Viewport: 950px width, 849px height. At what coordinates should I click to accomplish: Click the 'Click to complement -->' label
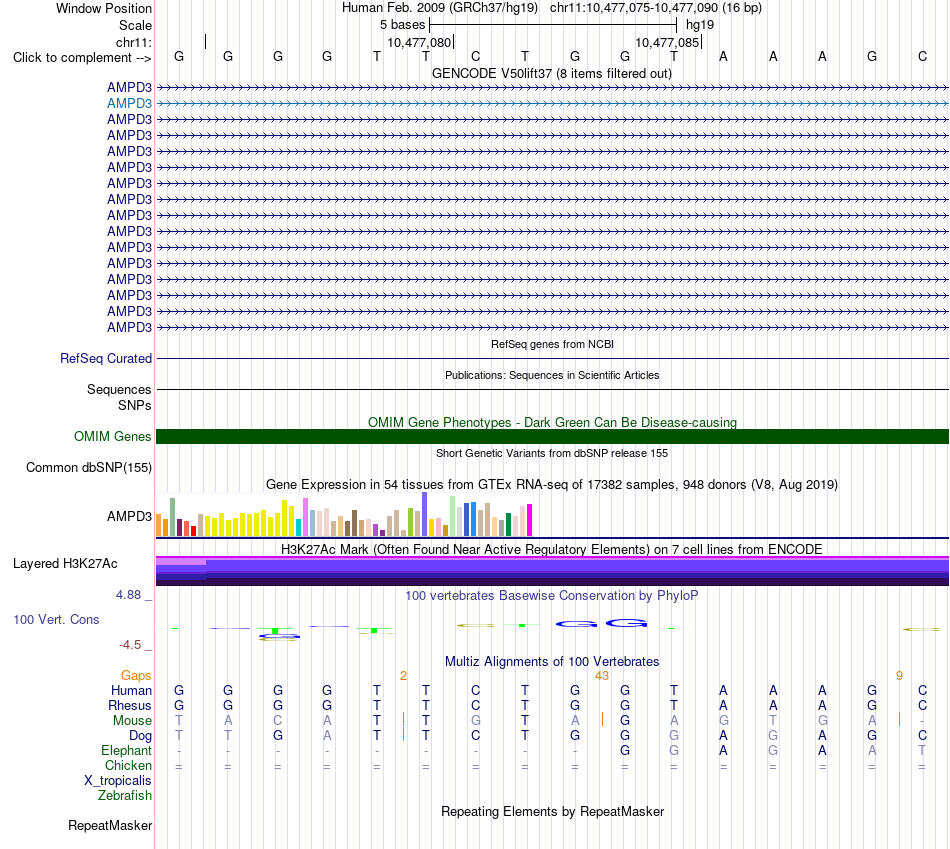coord(82,58)
